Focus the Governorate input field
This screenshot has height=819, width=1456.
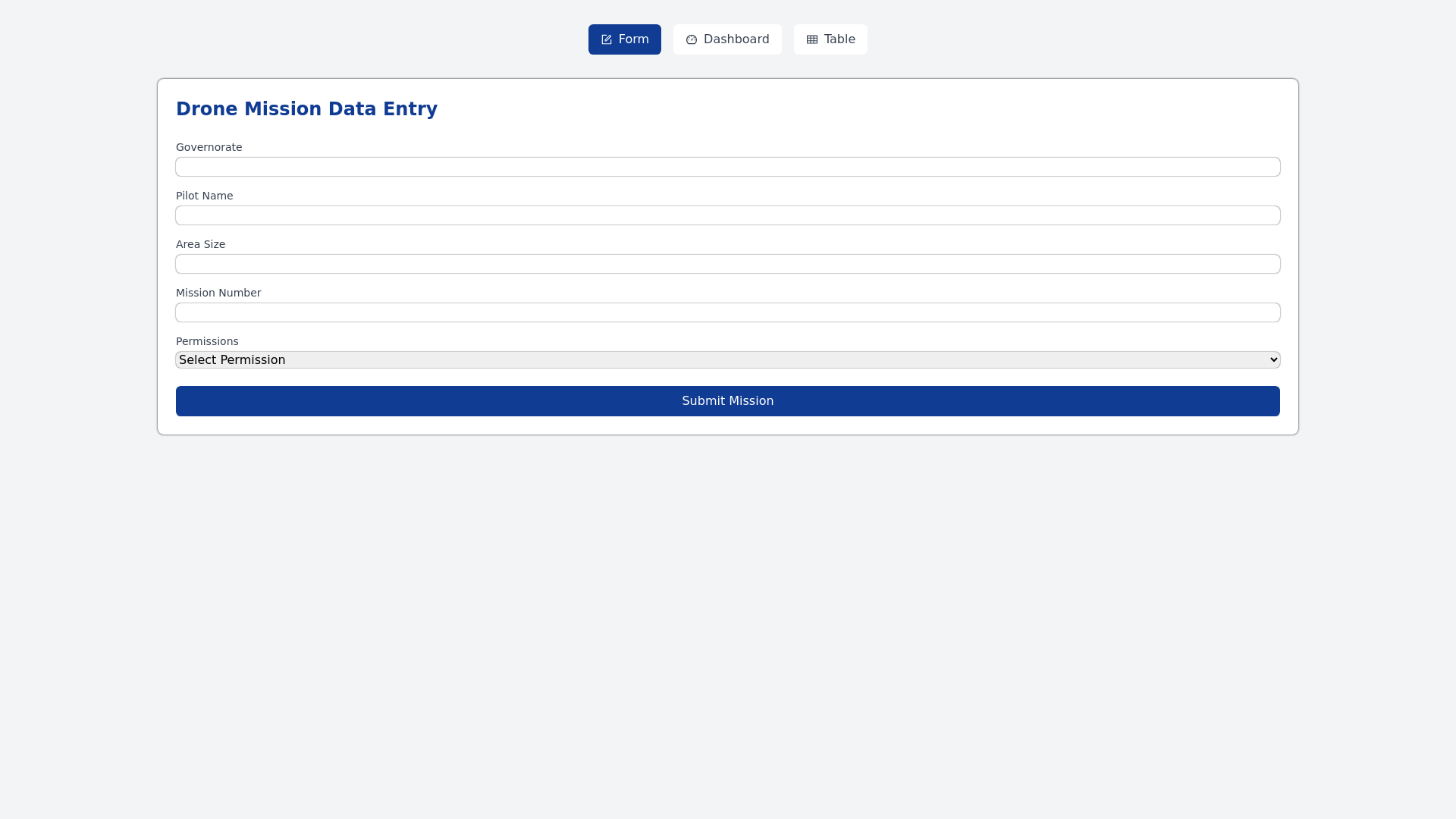[x=727, y=167]
